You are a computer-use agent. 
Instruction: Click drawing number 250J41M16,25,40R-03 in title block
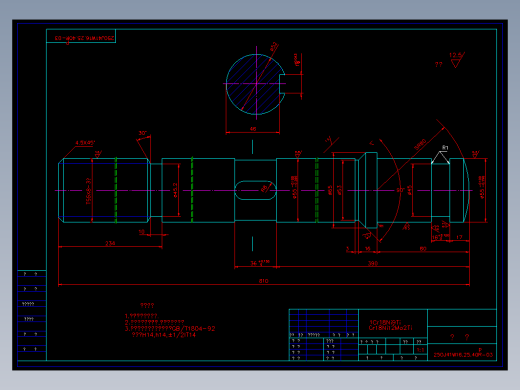click(x=463, y=355)
